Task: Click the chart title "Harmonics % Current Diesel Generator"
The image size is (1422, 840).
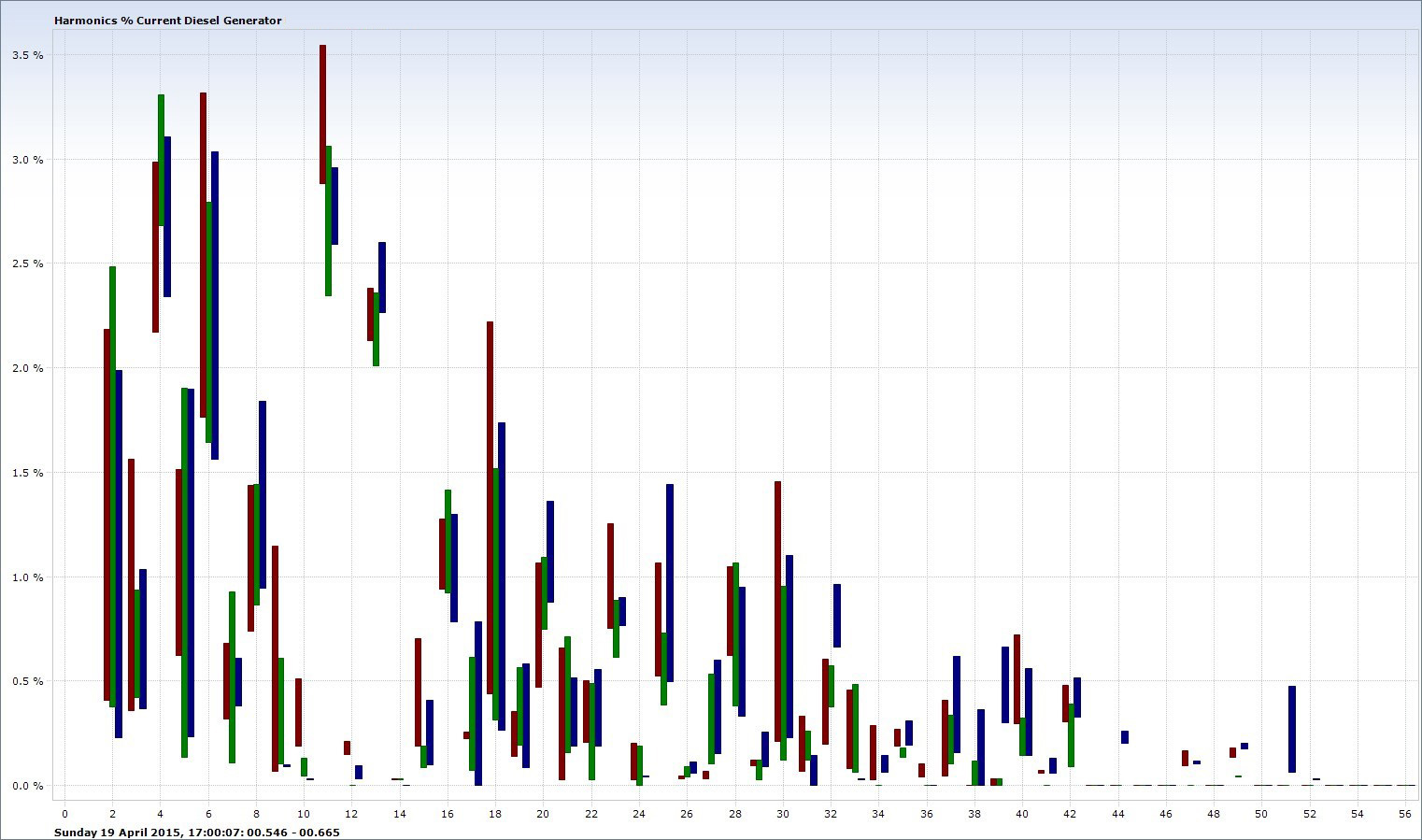Action: (x=168, y=21)
